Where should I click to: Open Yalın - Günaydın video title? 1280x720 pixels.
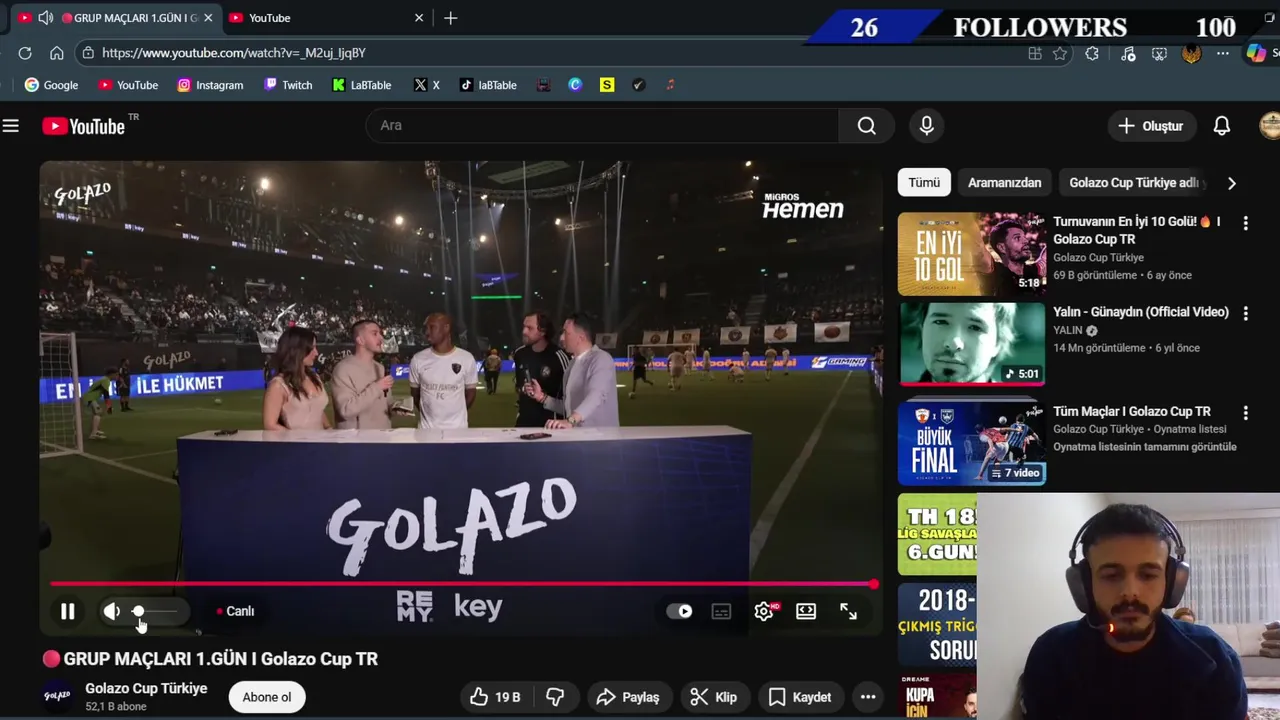pos(1140,312)
